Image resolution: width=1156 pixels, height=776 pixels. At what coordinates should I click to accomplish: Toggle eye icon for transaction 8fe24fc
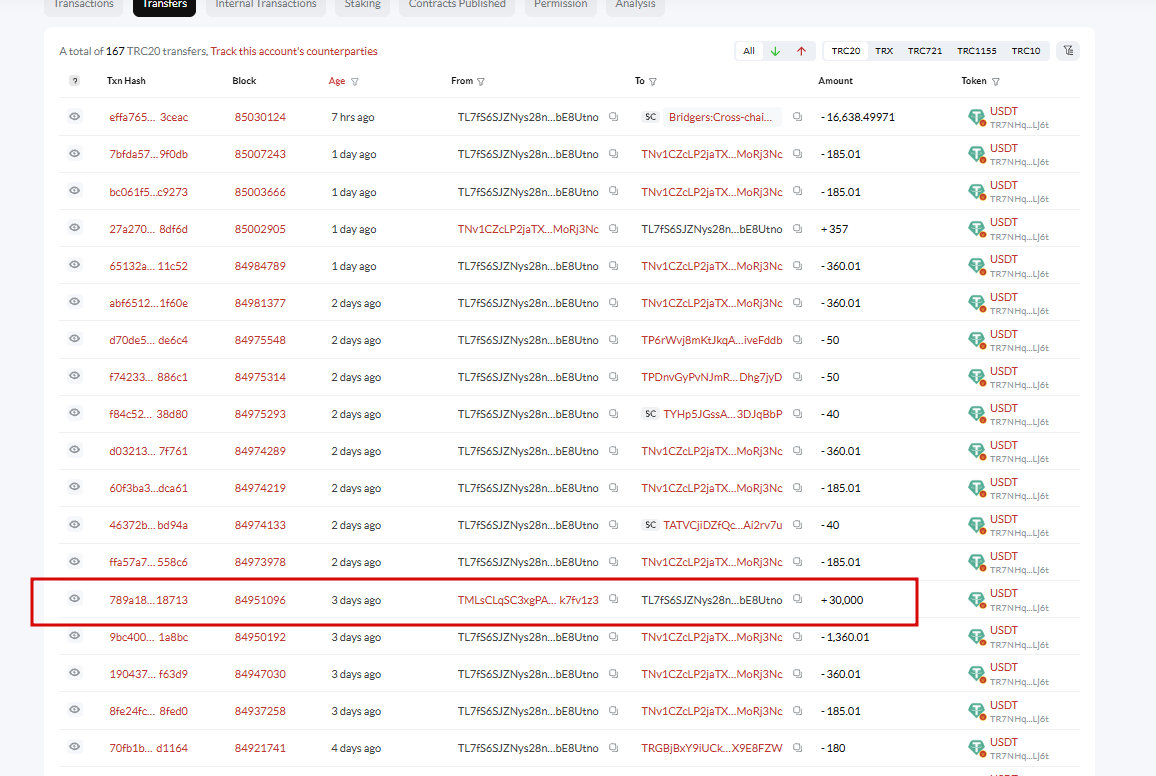coord(74,710)
